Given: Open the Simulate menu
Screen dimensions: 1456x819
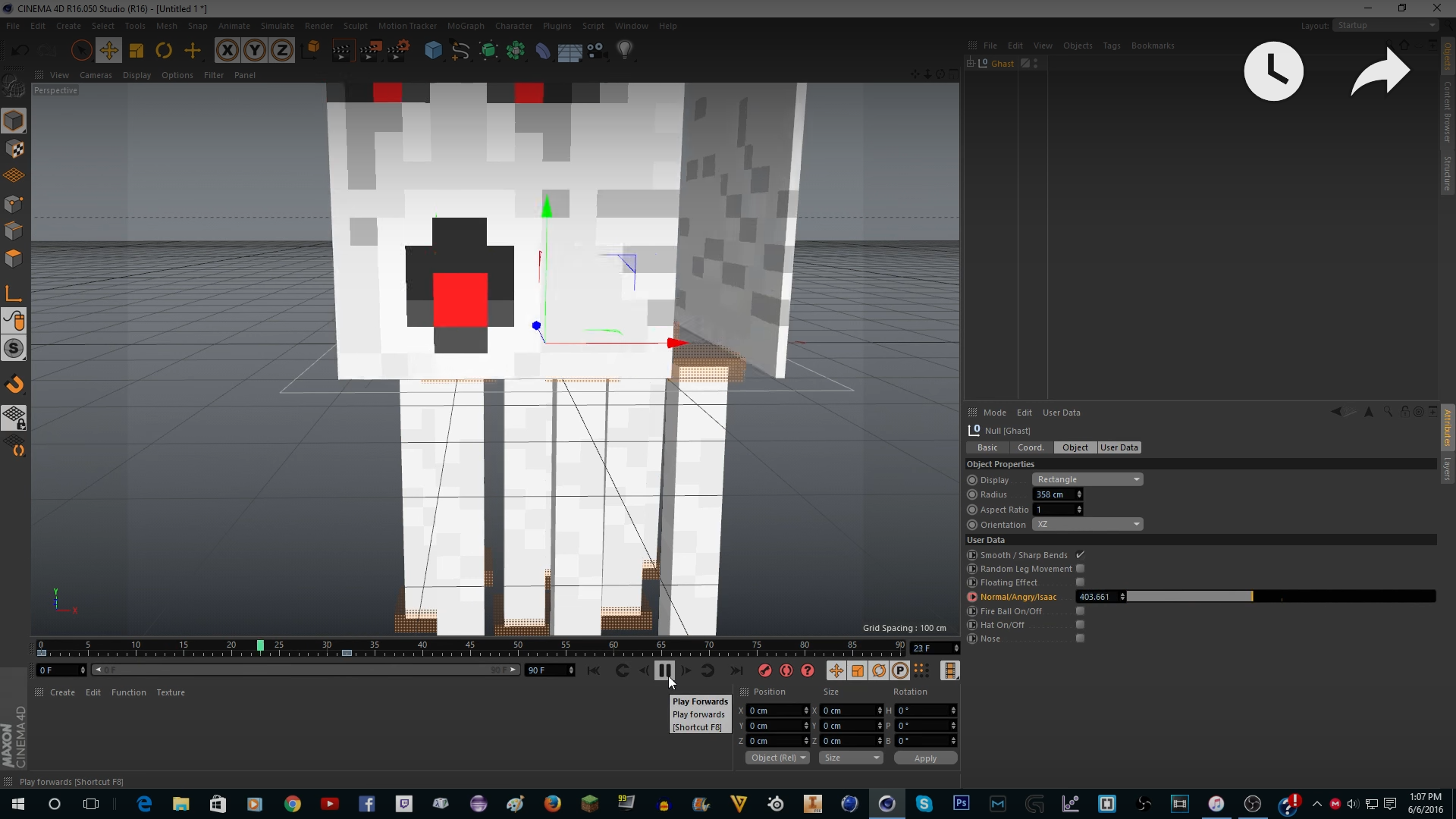Looking at the screenshot, I should tap(277, 26).
